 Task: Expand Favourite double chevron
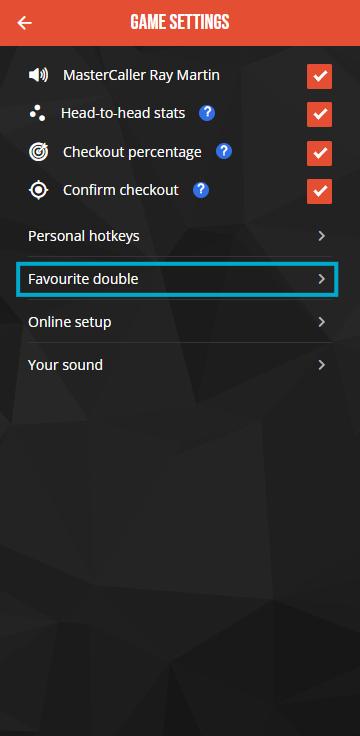tap(322, 279)
